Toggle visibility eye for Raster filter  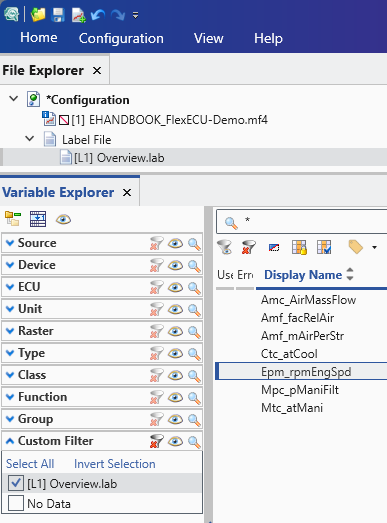[x=175, y=332]
